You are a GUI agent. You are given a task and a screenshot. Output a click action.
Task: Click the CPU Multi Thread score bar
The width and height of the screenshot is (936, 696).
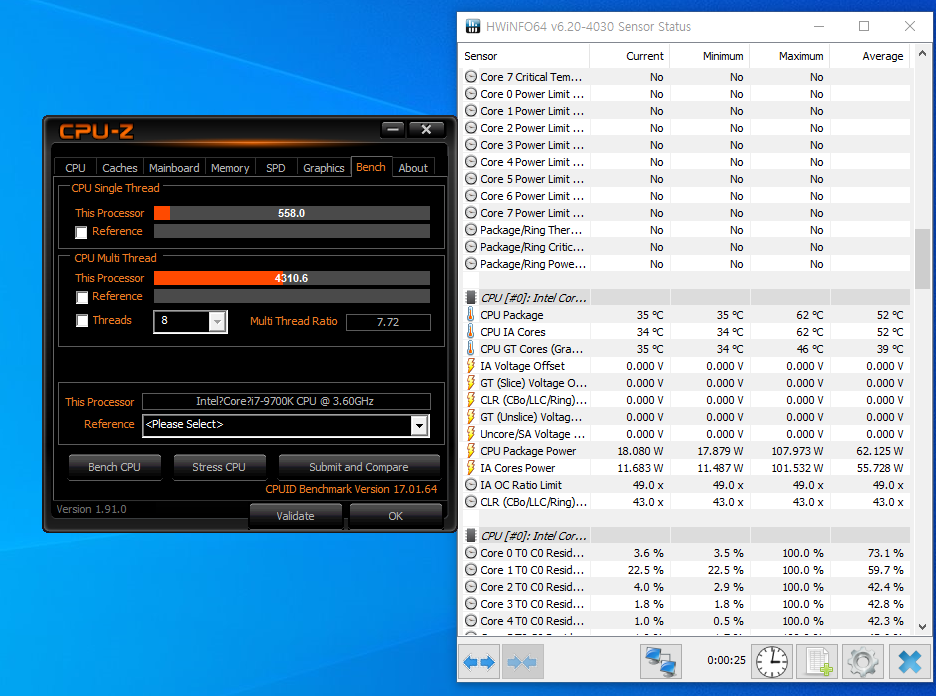coord(292,278)
